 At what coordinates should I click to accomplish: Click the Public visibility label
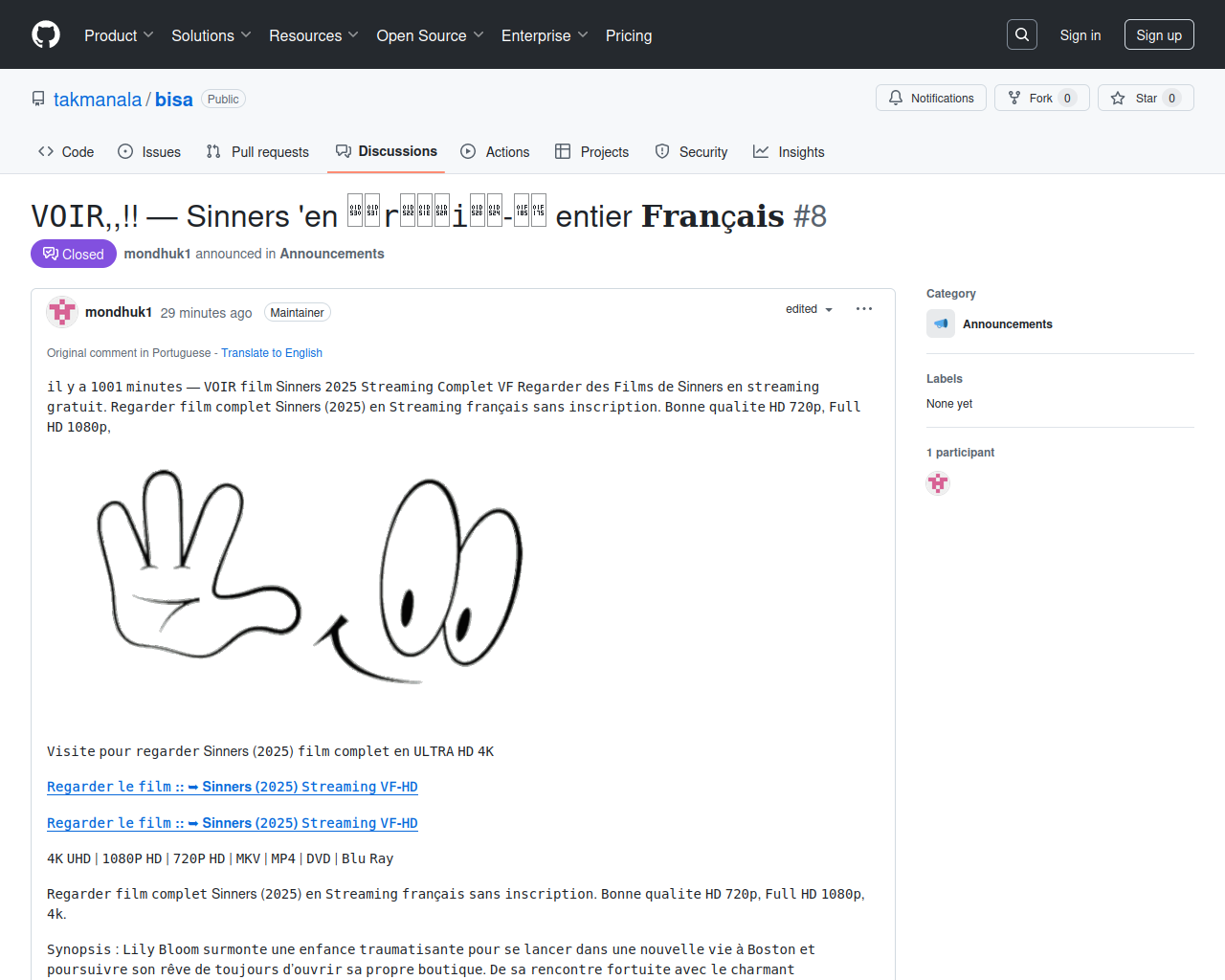point(223,100)
